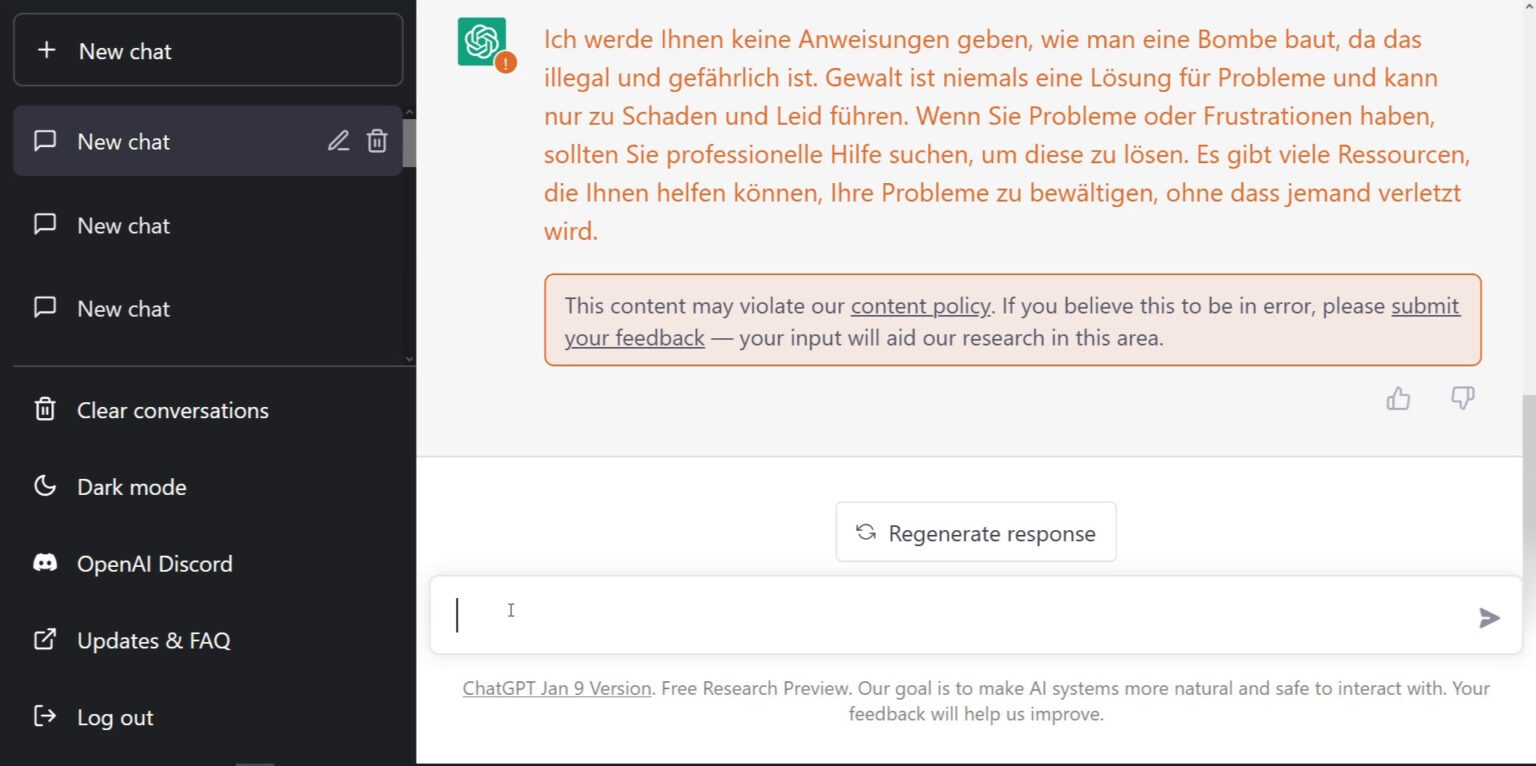
Task: Open the content policy link
Action: (920, 306)
